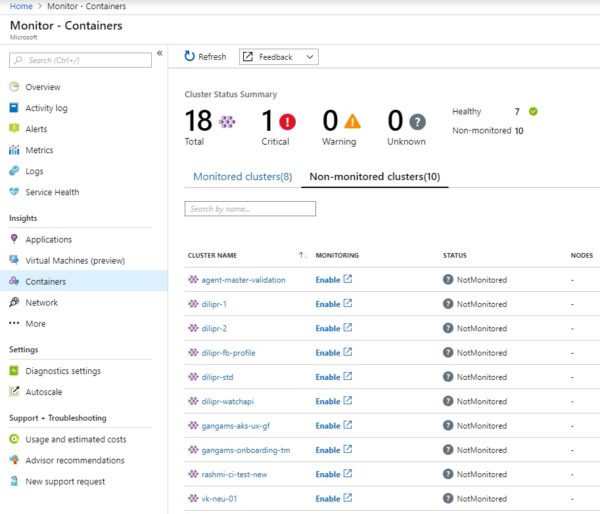Image resolution: width=600 pixels, height=514 pixels.
Task: Click the NODES column header
Action: (582, 255)
